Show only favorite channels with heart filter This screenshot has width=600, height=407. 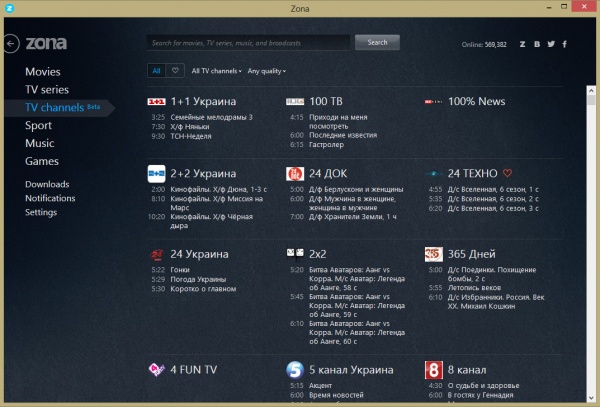click(x=175, y=71)
